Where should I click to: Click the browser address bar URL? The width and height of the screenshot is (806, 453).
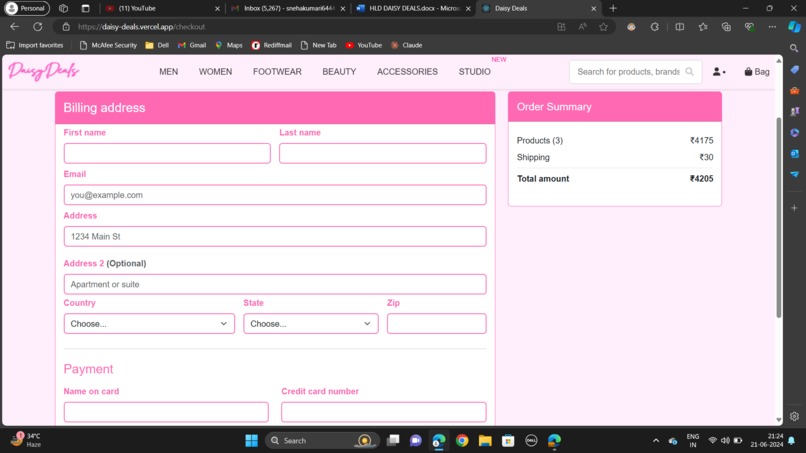pos(141,27)
